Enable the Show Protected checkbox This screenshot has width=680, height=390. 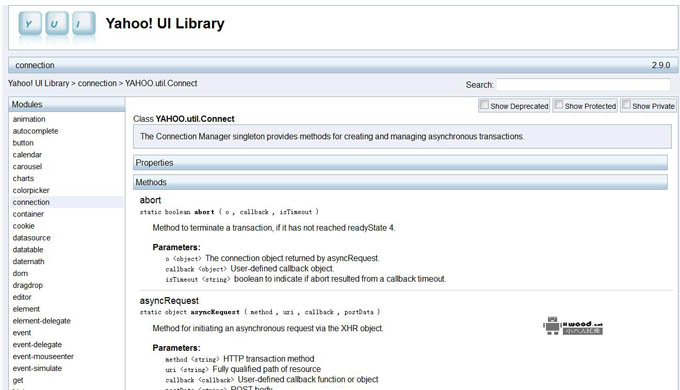pyautogui.click(x=559, y=105)
